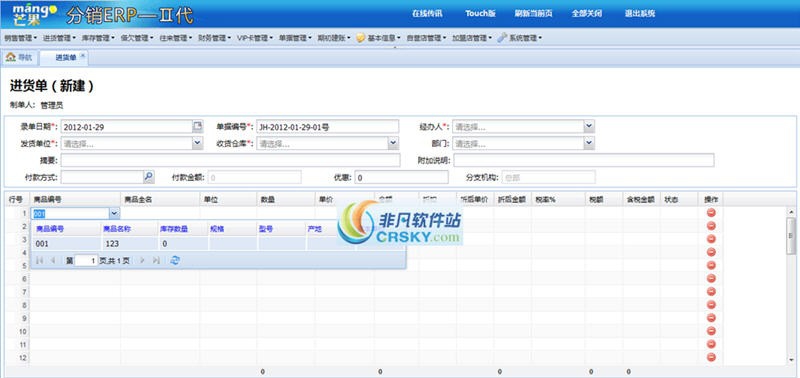Open the 借欠管理 menu
Screen dimensions: 800x378
[137, 38]
